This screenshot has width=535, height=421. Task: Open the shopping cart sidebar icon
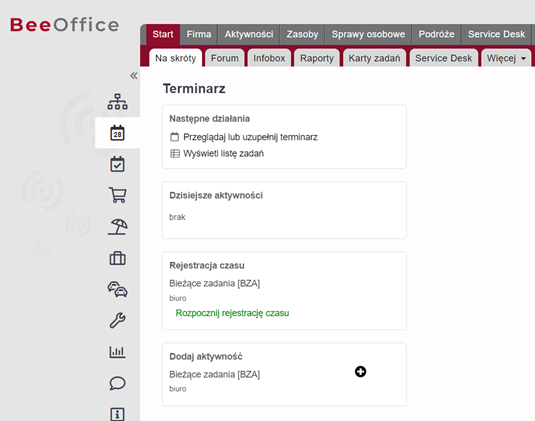(x=117, y=195)
